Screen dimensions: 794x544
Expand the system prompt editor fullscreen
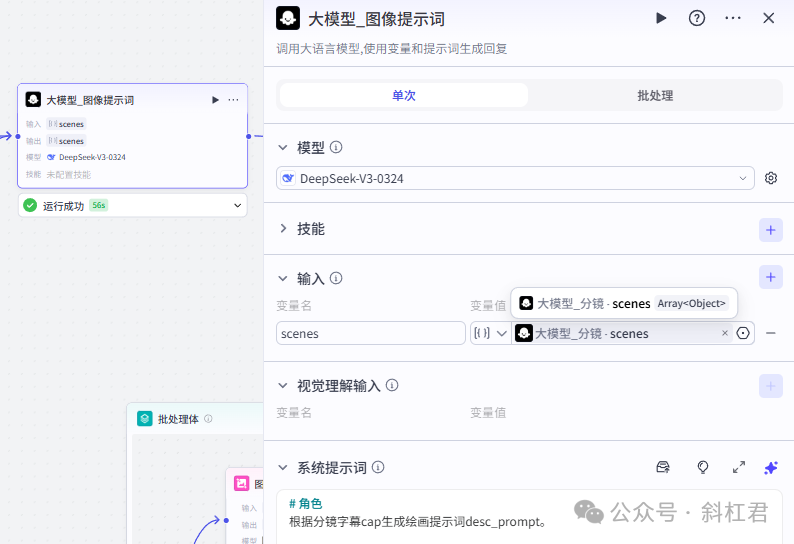(739, 467)
